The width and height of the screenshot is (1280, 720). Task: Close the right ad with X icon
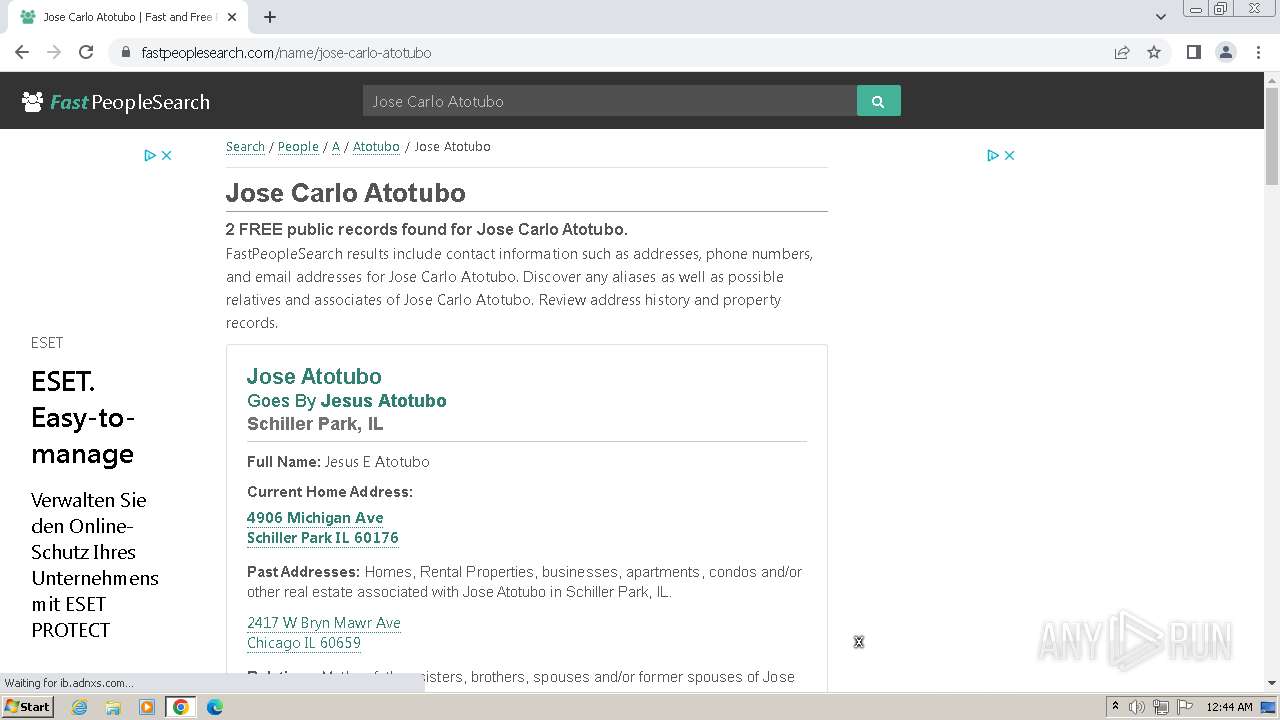pyautogui.click(x=1009, y=155)
